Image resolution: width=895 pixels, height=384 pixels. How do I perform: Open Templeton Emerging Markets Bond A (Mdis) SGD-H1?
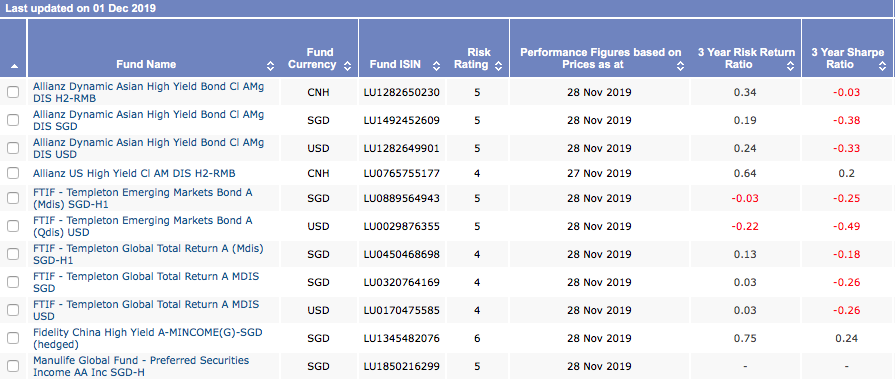143,198
